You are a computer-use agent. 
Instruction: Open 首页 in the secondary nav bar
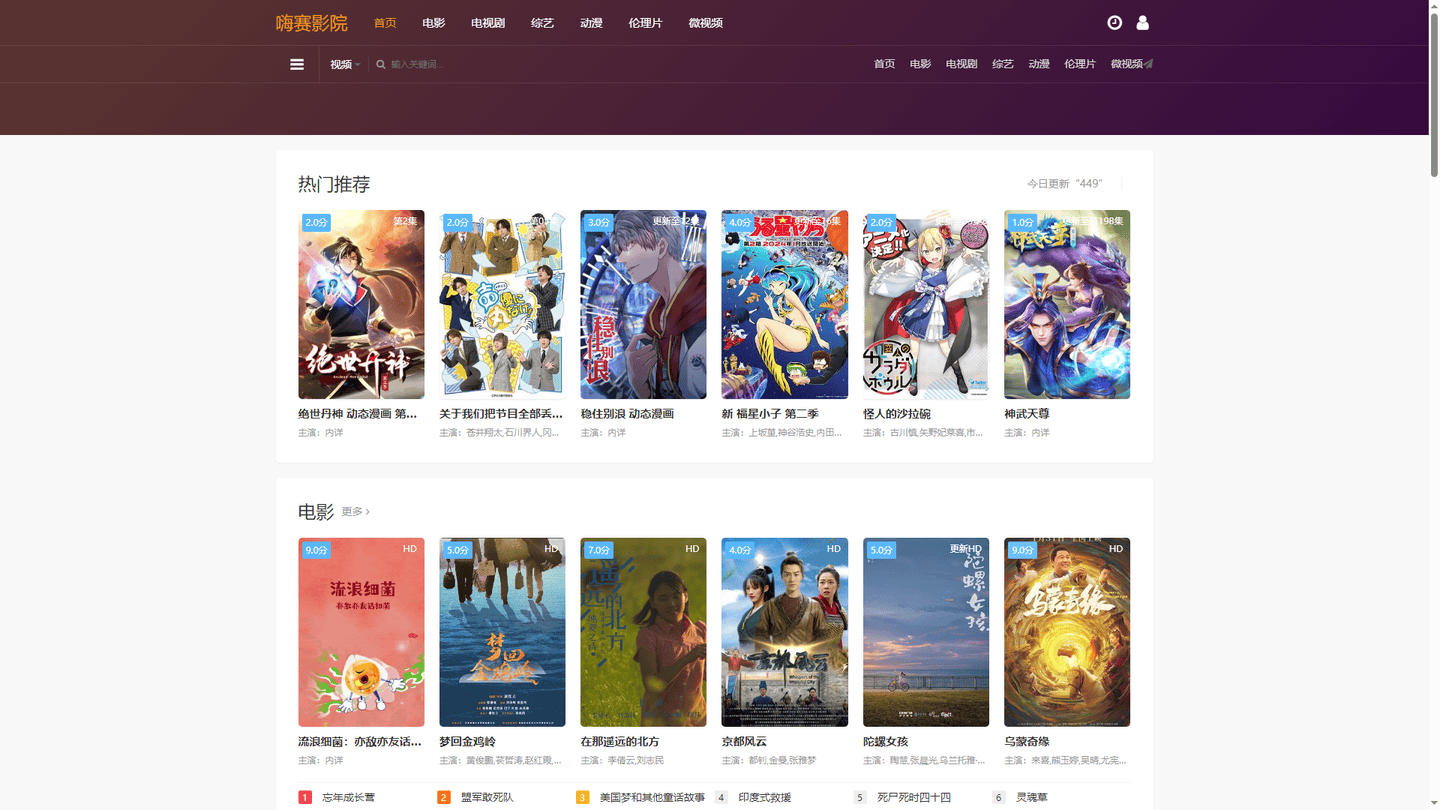click(885, 64)
